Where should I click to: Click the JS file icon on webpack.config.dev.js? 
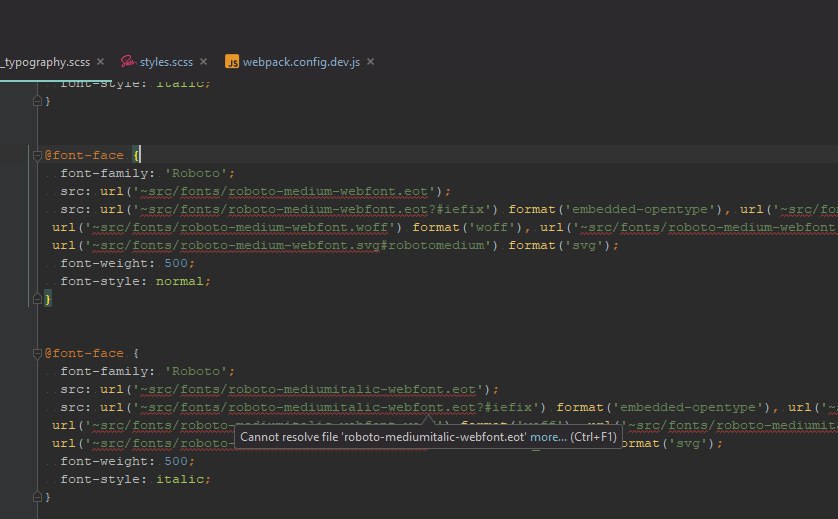pos(232,62)
